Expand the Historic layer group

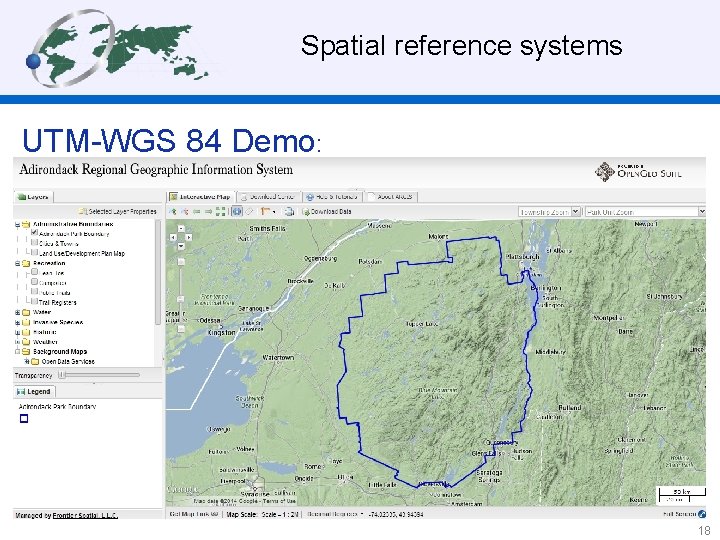17,332
